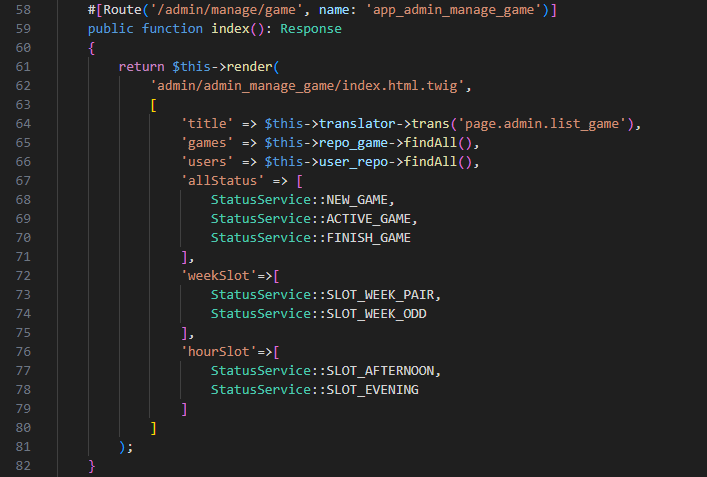Viewport: 707px width, 477px height.
Task: Click the Response return type
Action: coord(311,29)
